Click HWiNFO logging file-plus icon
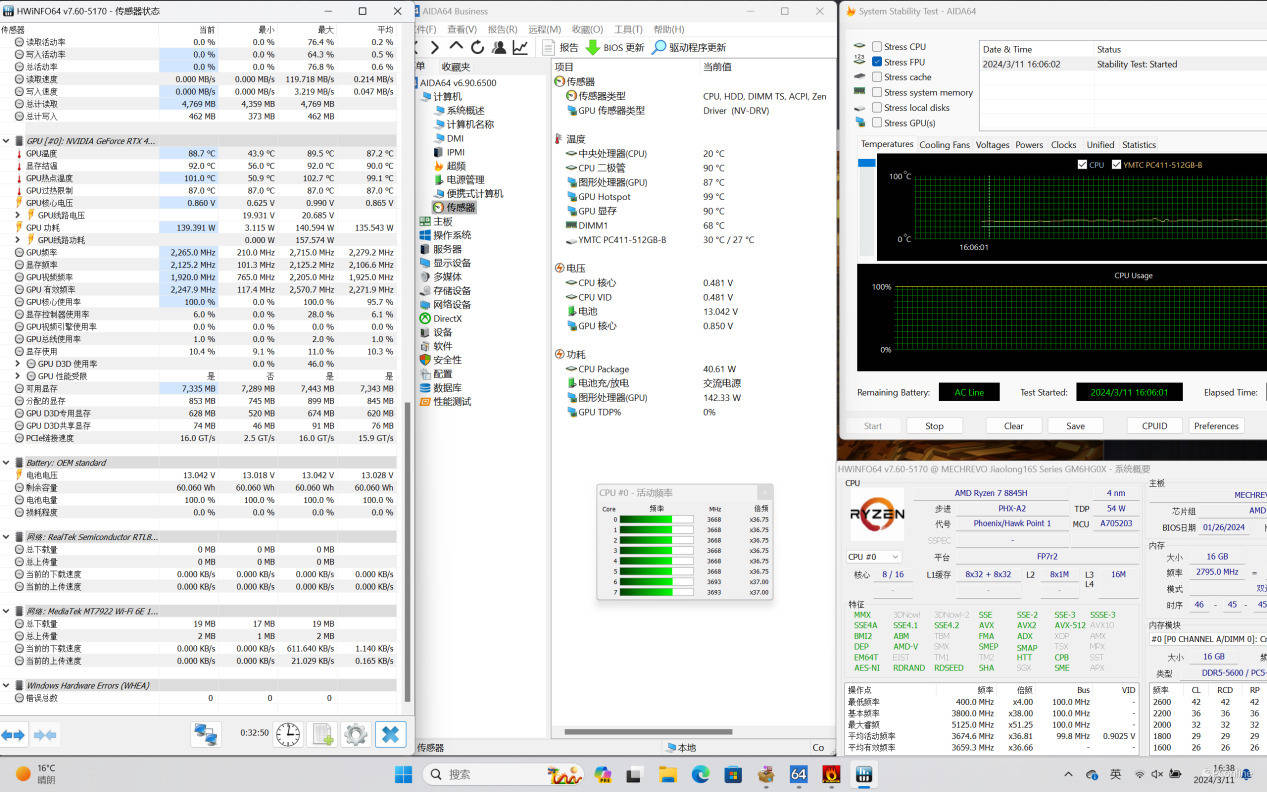 pos(322,734)
